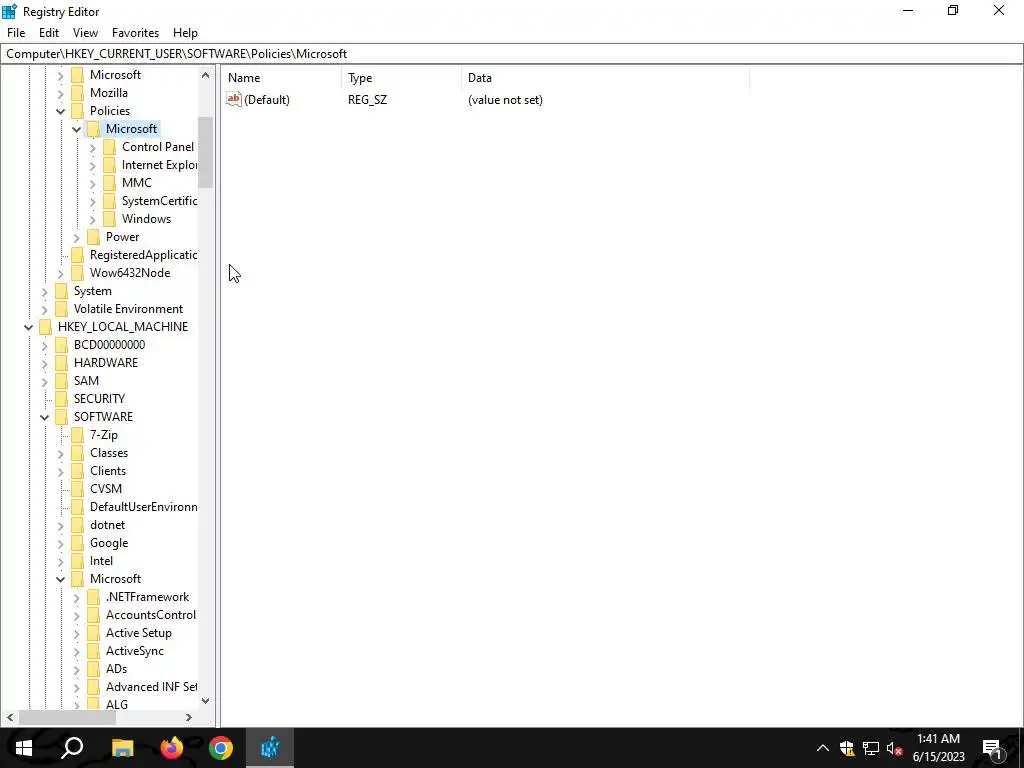The image size is (1024, 768).
Task: Select the SECURITY folder icon
Action: coord(62,398)
